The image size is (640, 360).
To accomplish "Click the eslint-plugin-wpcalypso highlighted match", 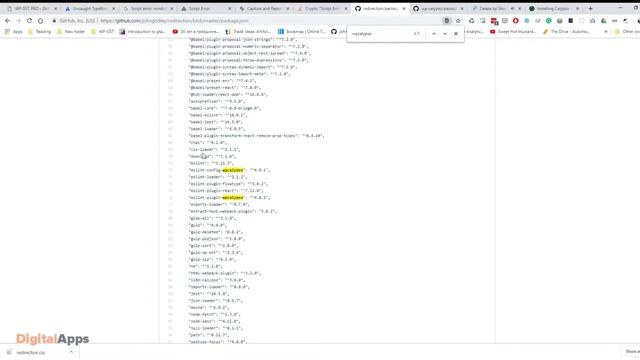I will click(x=233, y=198).
